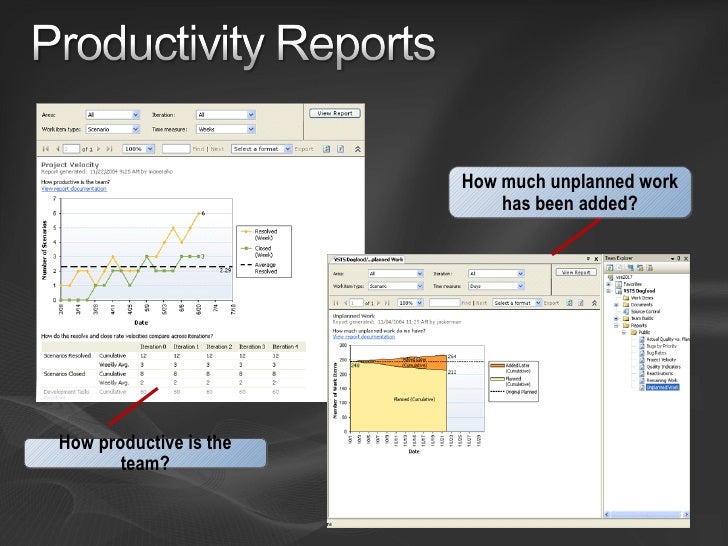Go to first page in Unplanned Work report
The height and width of the screenshot is (546, 728).
click(x=336, y=303)
